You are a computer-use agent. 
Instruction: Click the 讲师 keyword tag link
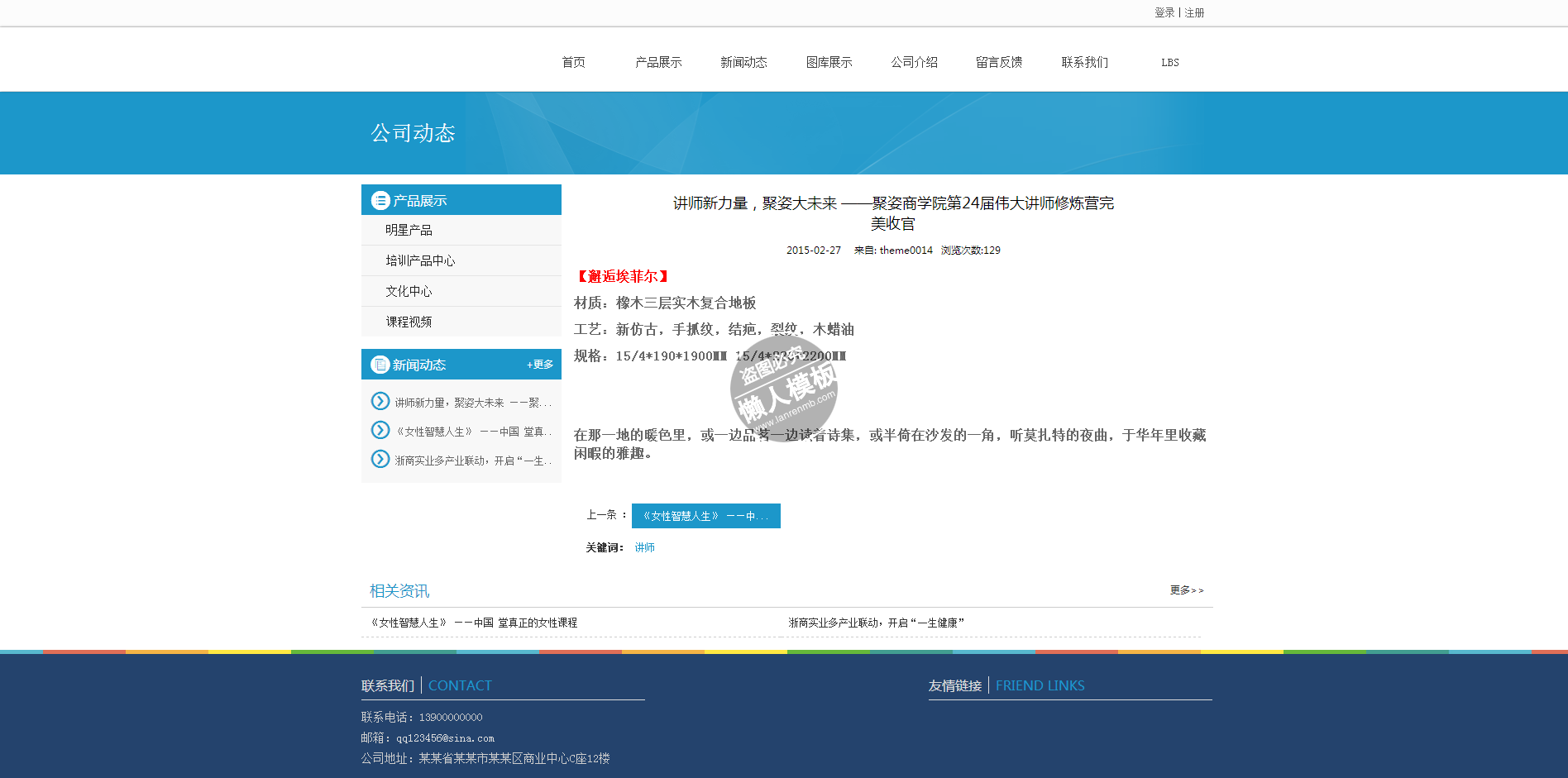(x=644, y=547)
